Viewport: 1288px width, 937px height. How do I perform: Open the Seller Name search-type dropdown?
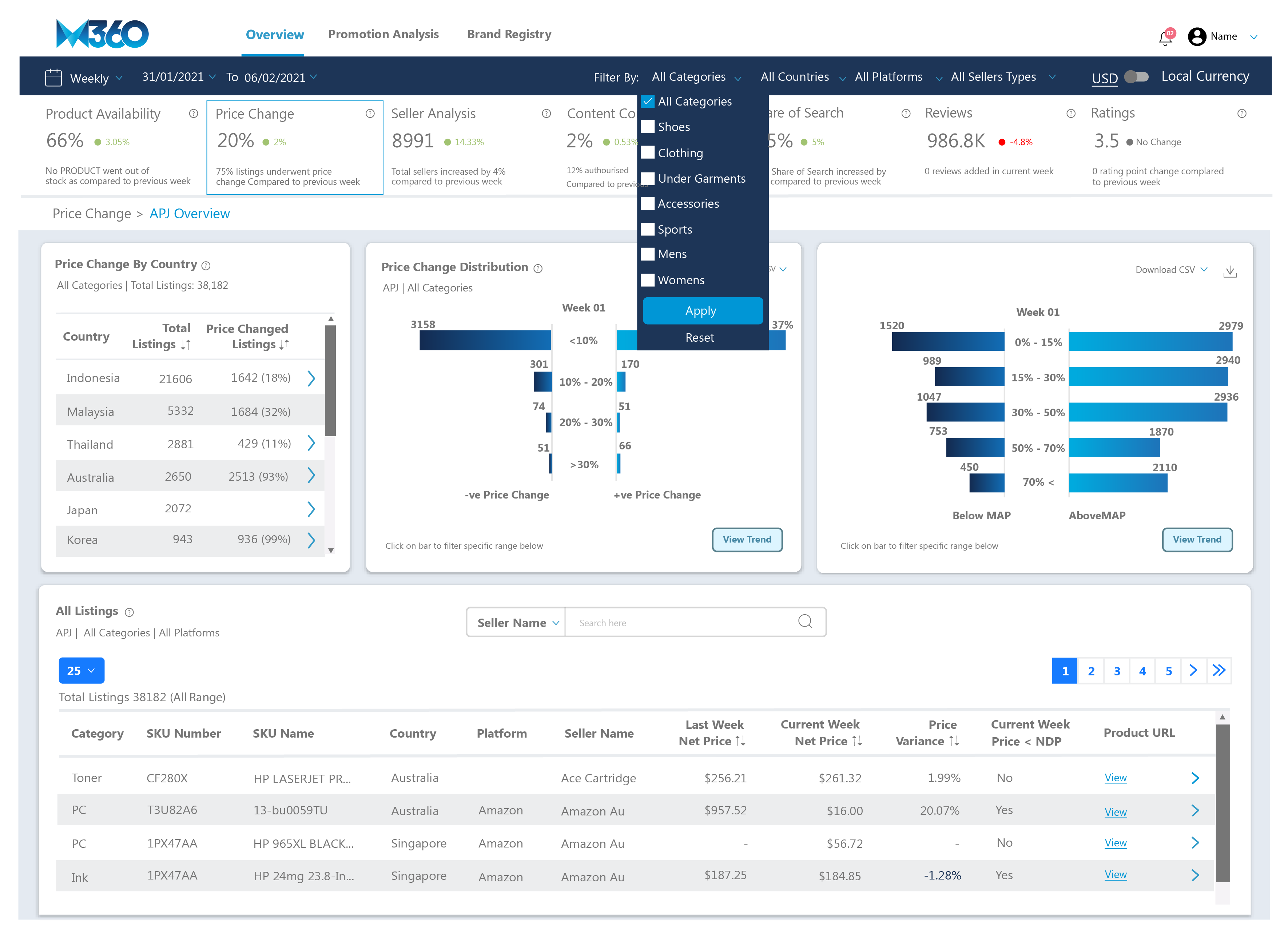coord(516,623)
